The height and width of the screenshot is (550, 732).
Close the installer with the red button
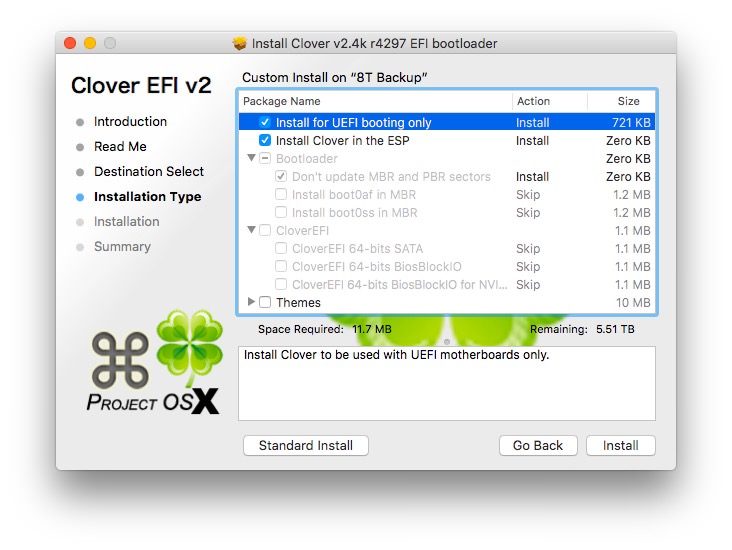click(x=70, y=43)
